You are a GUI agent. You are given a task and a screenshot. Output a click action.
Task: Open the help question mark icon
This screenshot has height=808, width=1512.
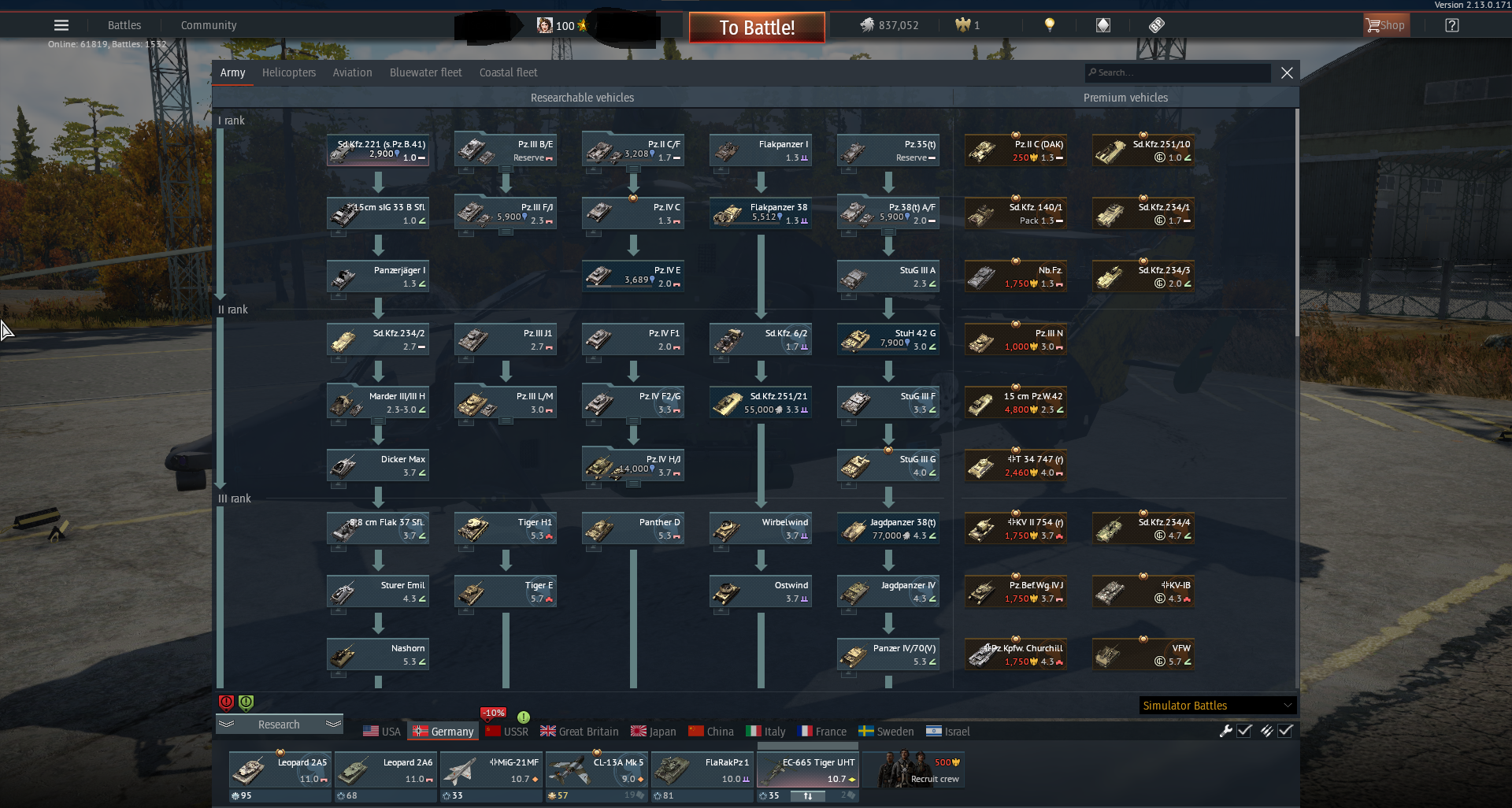[1452, 25]
